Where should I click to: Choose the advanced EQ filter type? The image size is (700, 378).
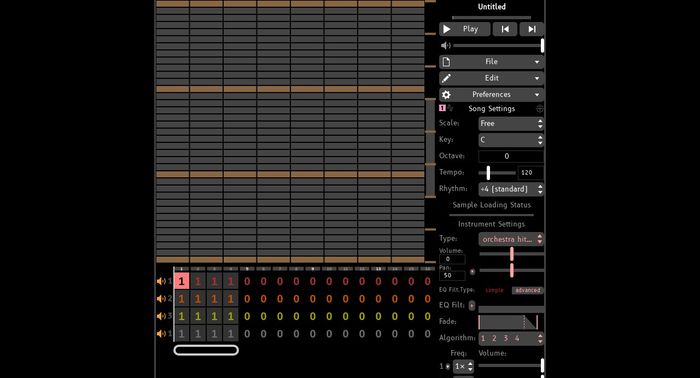(x=527, y=290)
